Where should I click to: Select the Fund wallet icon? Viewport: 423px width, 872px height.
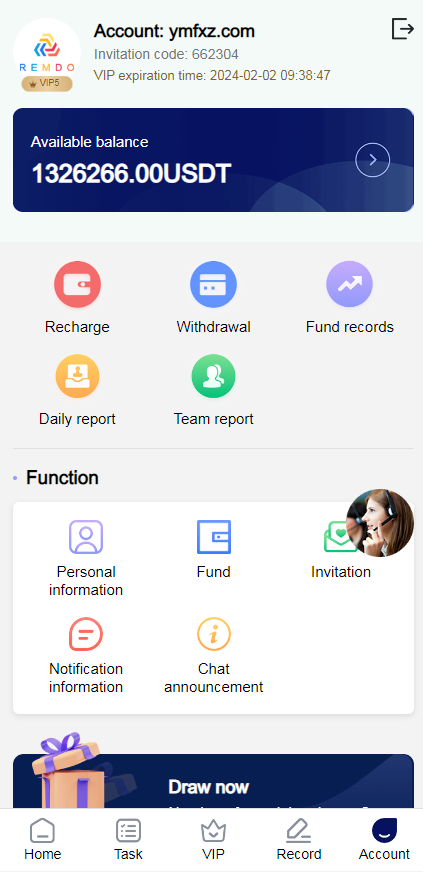(x=213, y=537)
